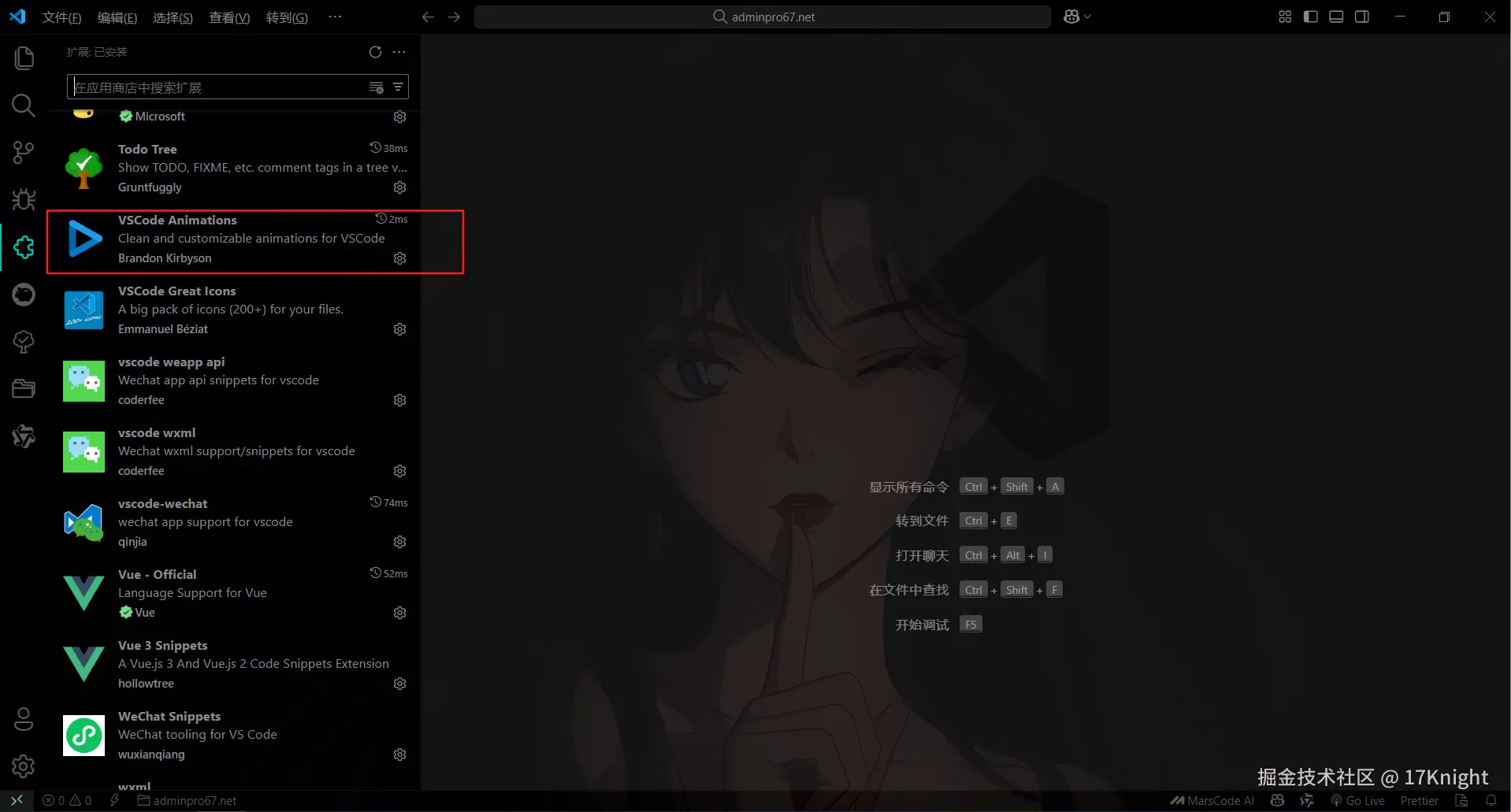Click the Accounts icon in activity bar
The height and width of the screenshot is (812, 1511).
tap(23, 718)
